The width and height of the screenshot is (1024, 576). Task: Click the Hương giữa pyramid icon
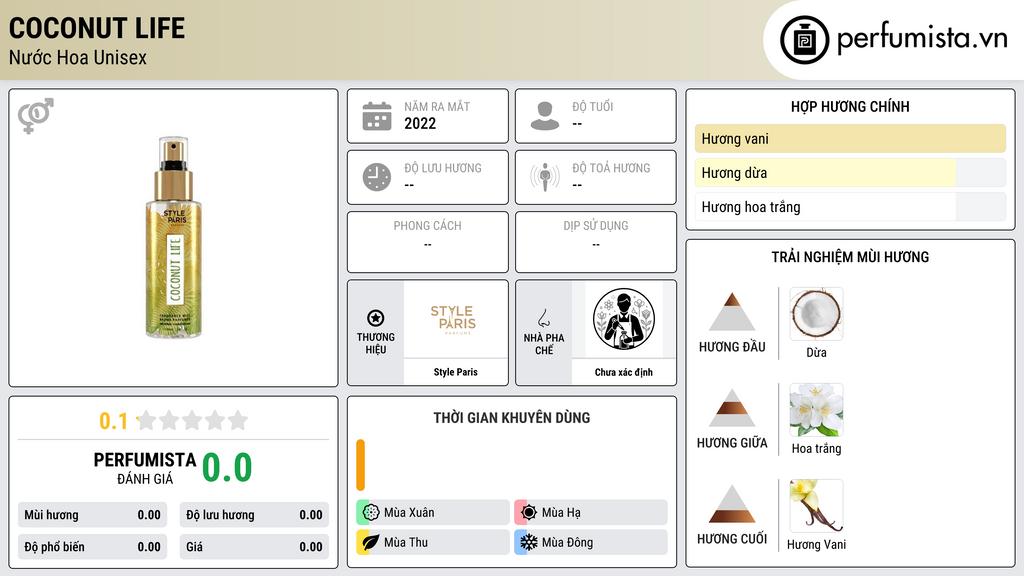coord(732,408)
